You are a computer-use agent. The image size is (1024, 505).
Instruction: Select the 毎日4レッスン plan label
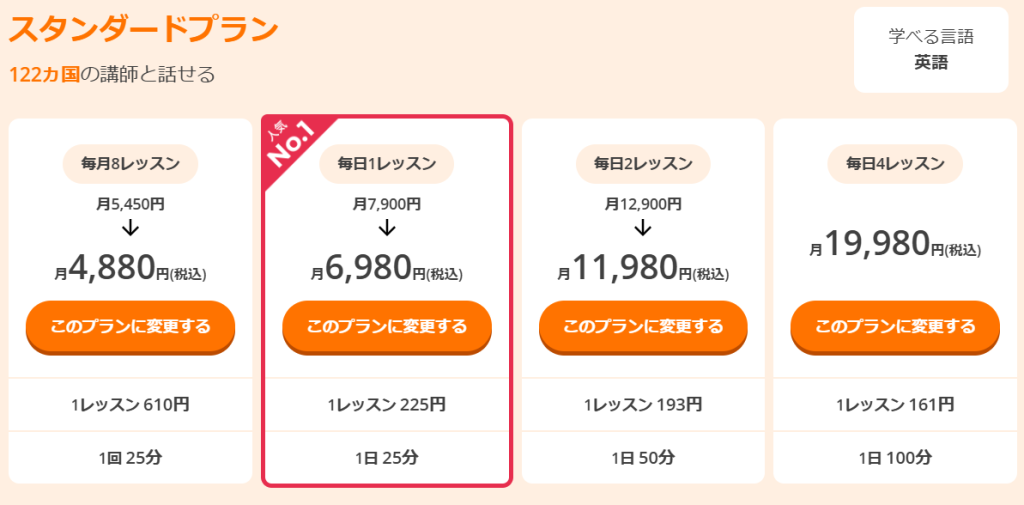coord(895,164)
